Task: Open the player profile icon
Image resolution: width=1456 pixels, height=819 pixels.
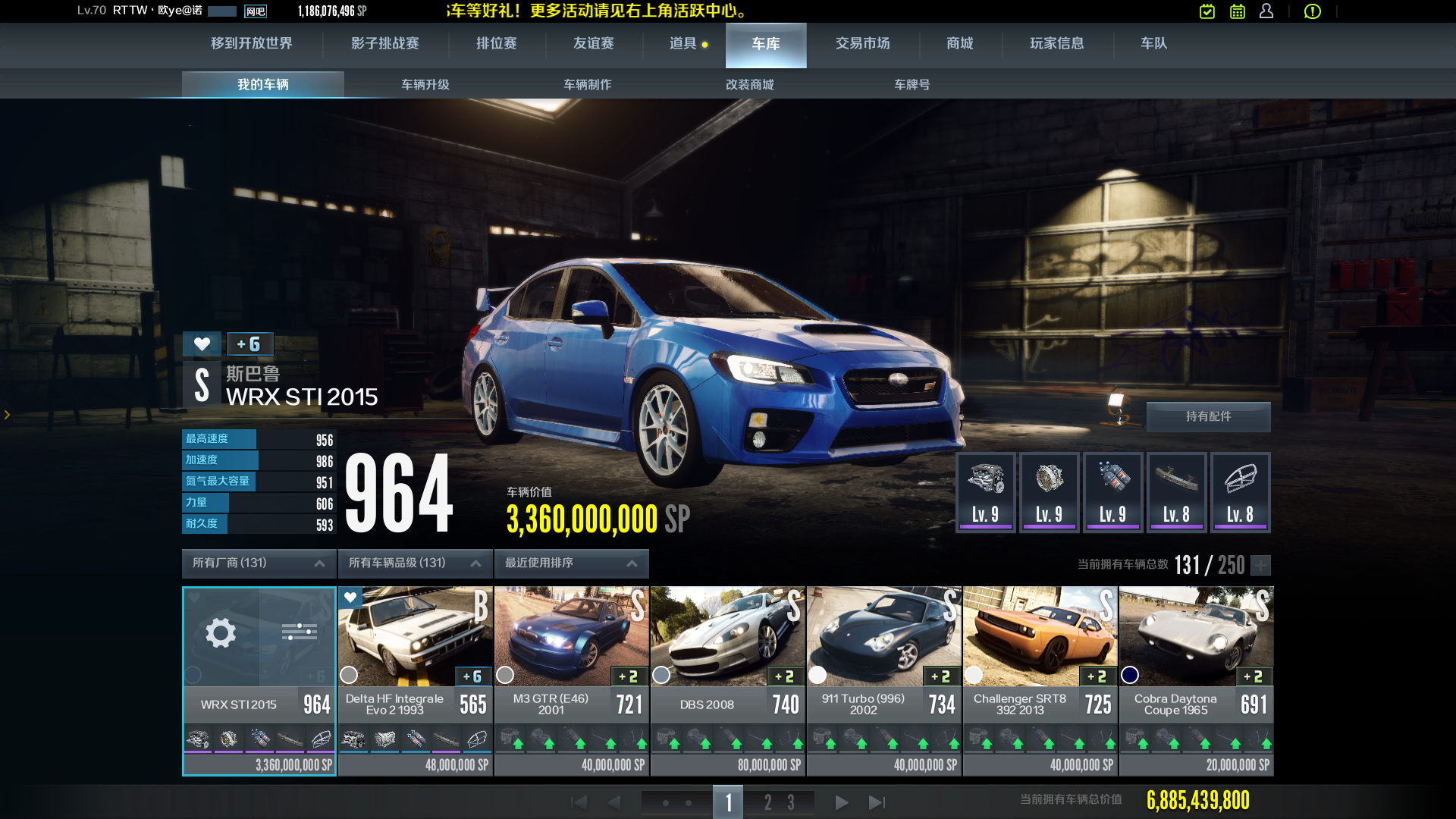Action: pos(1266,11)
